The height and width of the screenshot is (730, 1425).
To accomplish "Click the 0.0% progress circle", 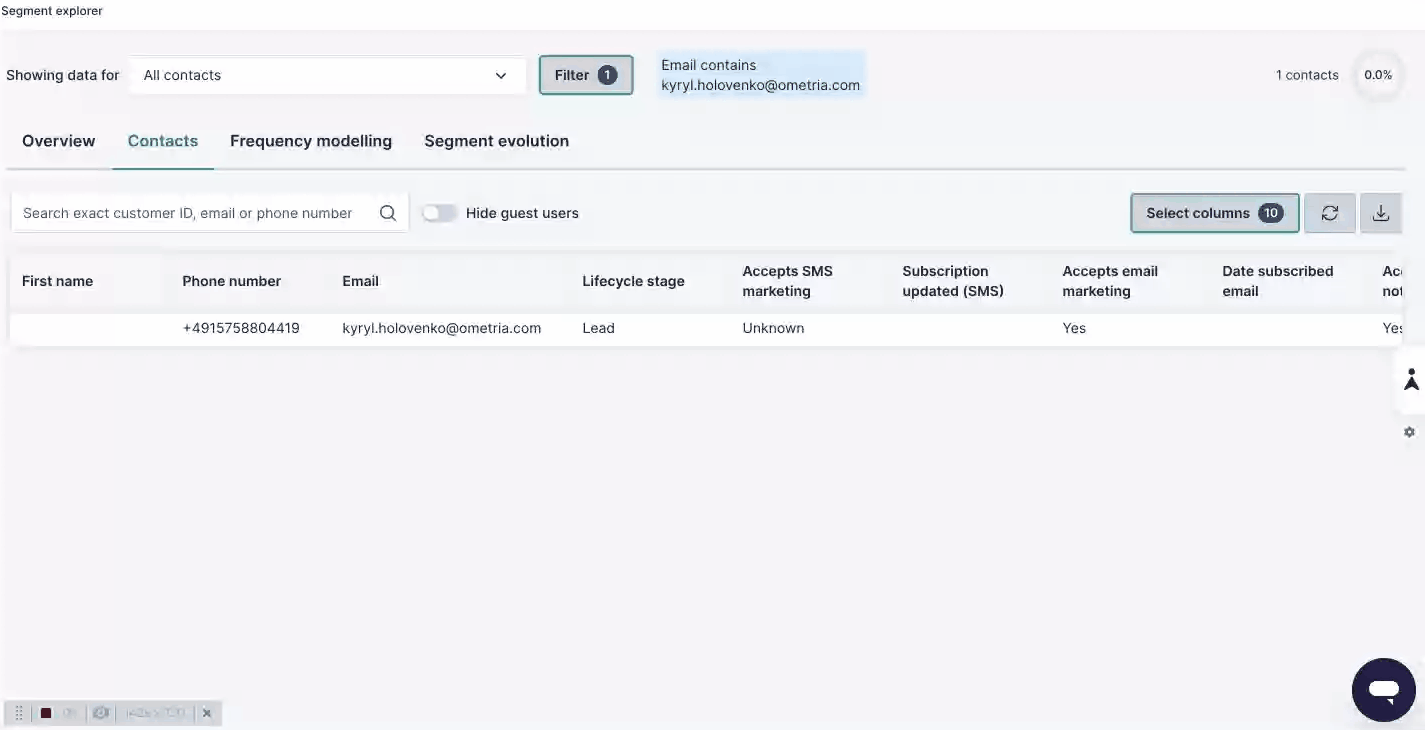I will point(1378,75).
